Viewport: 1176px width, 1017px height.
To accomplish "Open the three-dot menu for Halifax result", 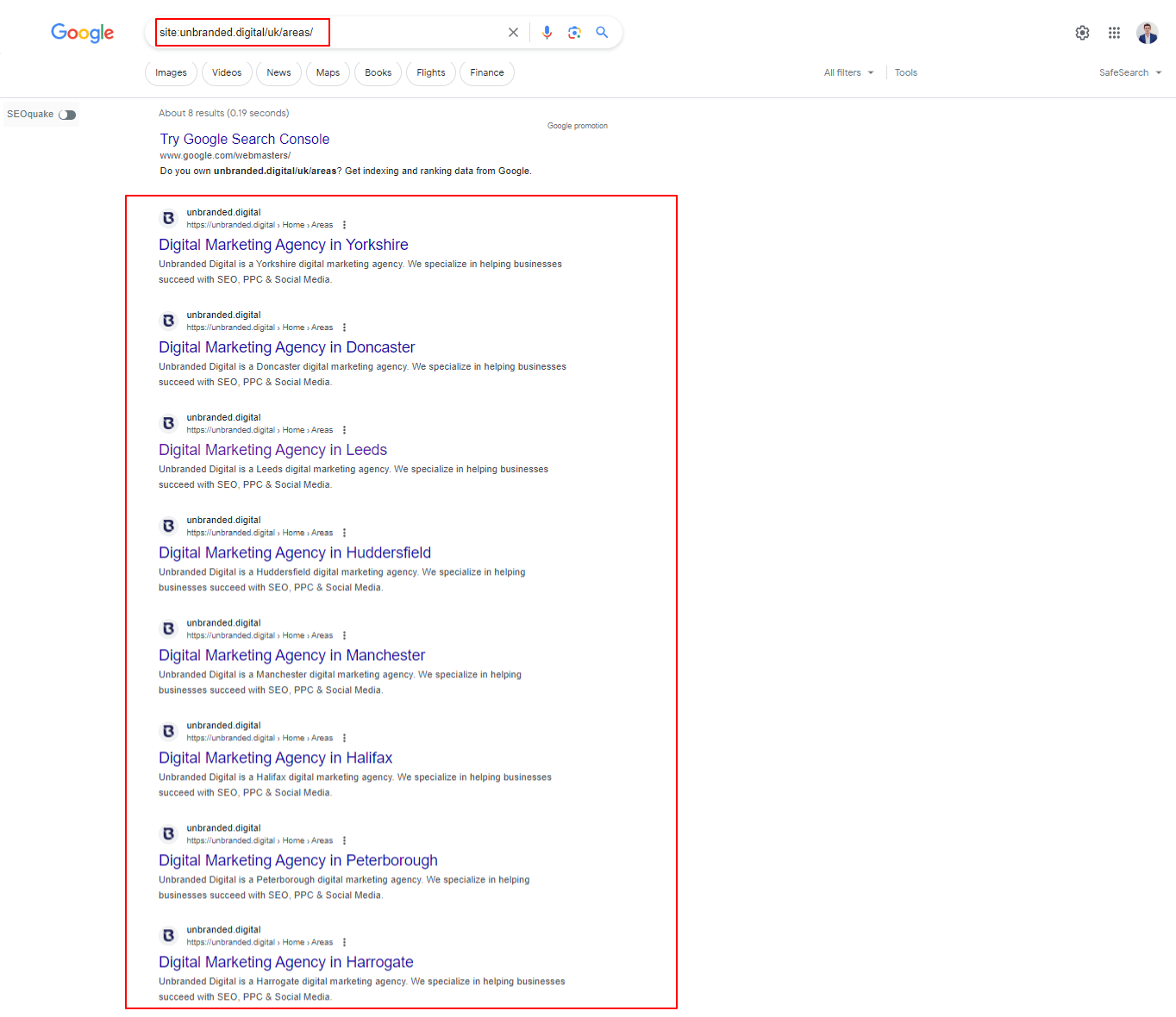I will click(x=344, y=738).
